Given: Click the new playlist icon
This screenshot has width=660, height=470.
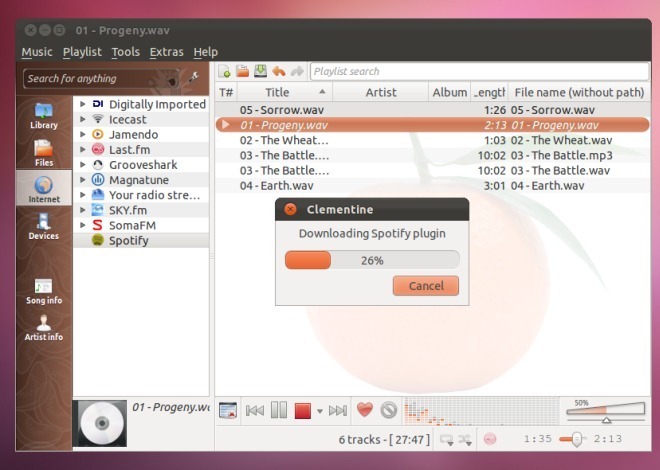Looking at the screenshot, I should (224, 71).
